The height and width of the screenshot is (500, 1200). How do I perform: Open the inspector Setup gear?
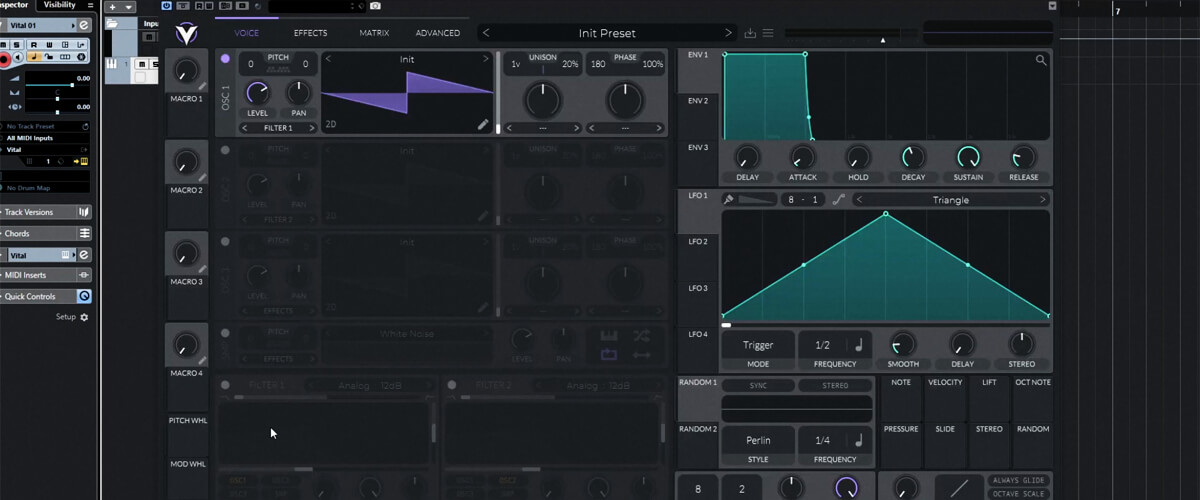click(84, 317)
